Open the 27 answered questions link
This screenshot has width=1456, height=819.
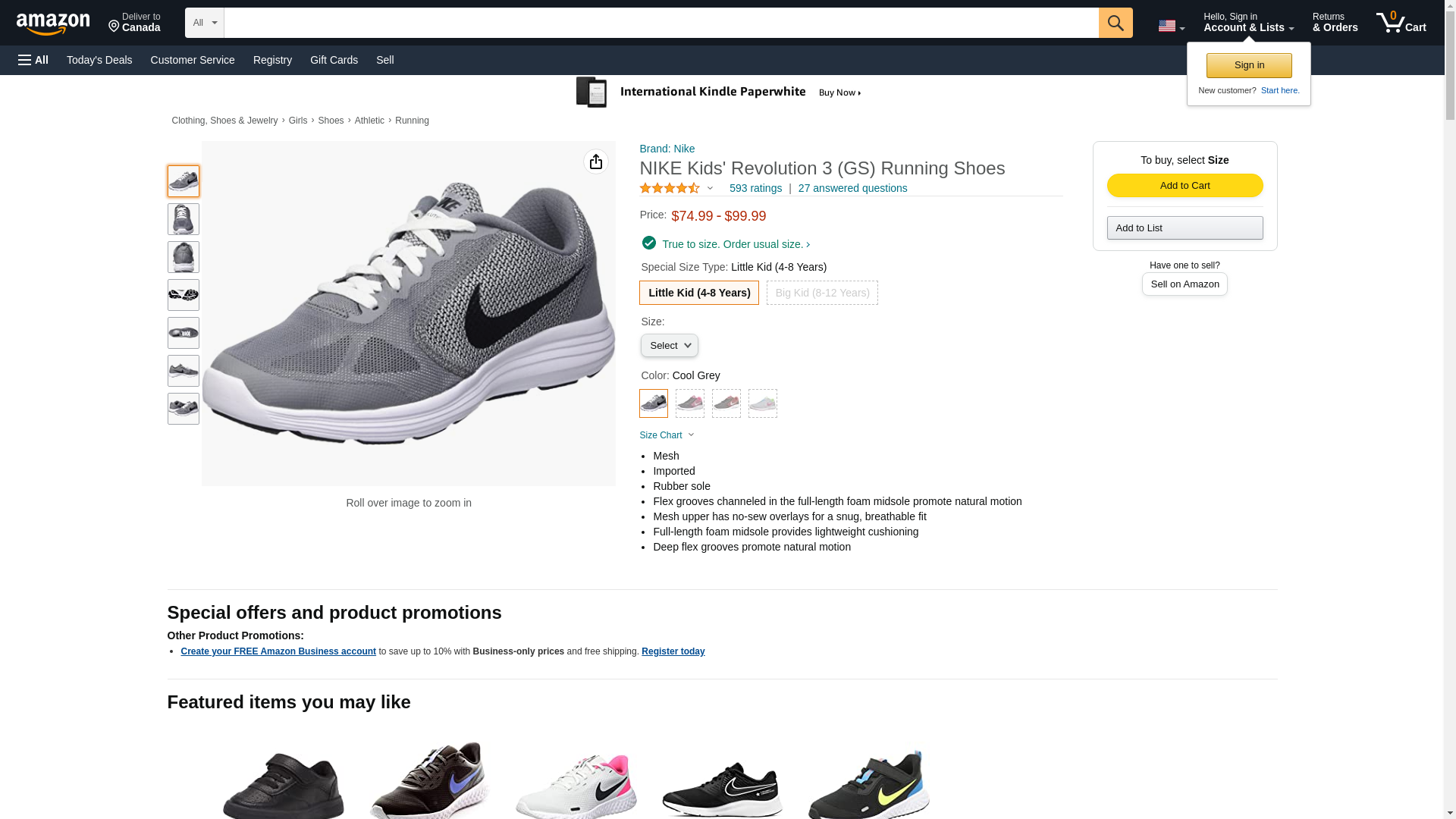click(x=852, y=188)
